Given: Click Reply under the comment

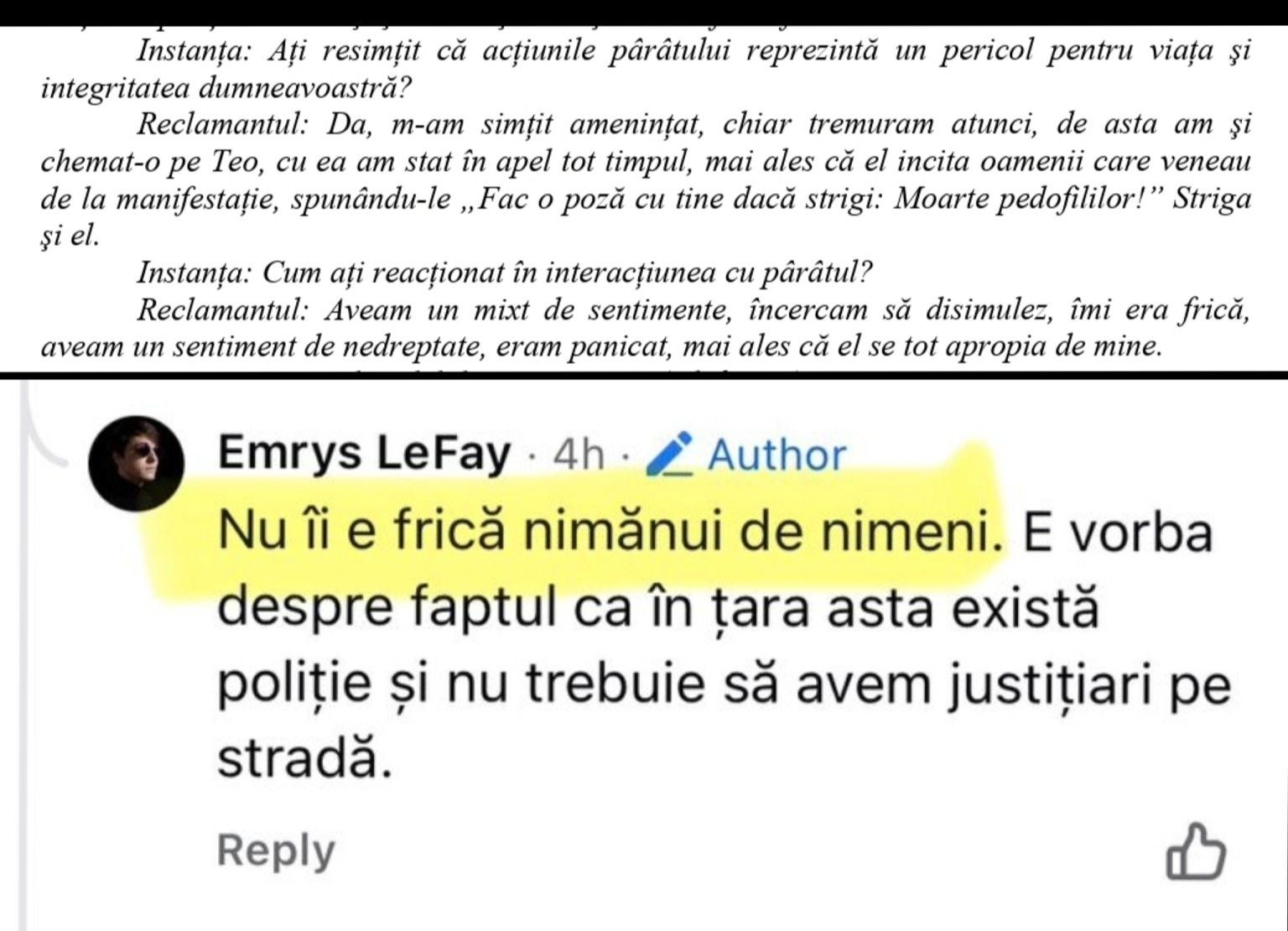Looking at the screenshot, I should pos(276,850).
